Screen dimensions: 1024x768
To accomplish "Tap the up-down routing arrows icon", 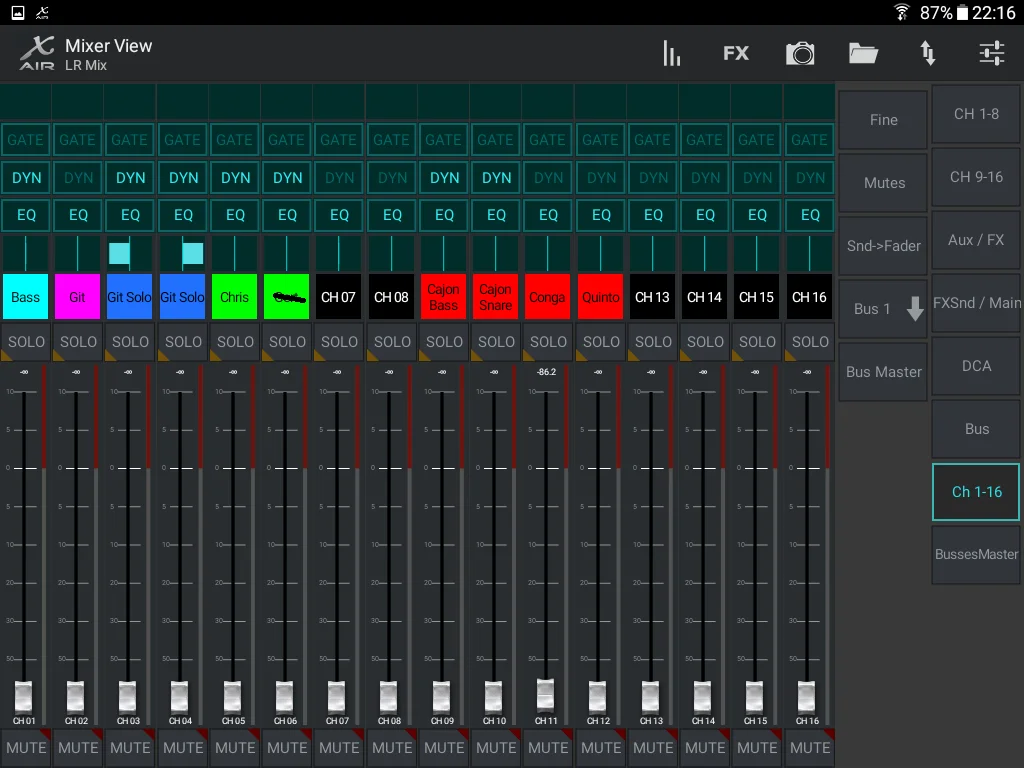I will click(927, 54).
